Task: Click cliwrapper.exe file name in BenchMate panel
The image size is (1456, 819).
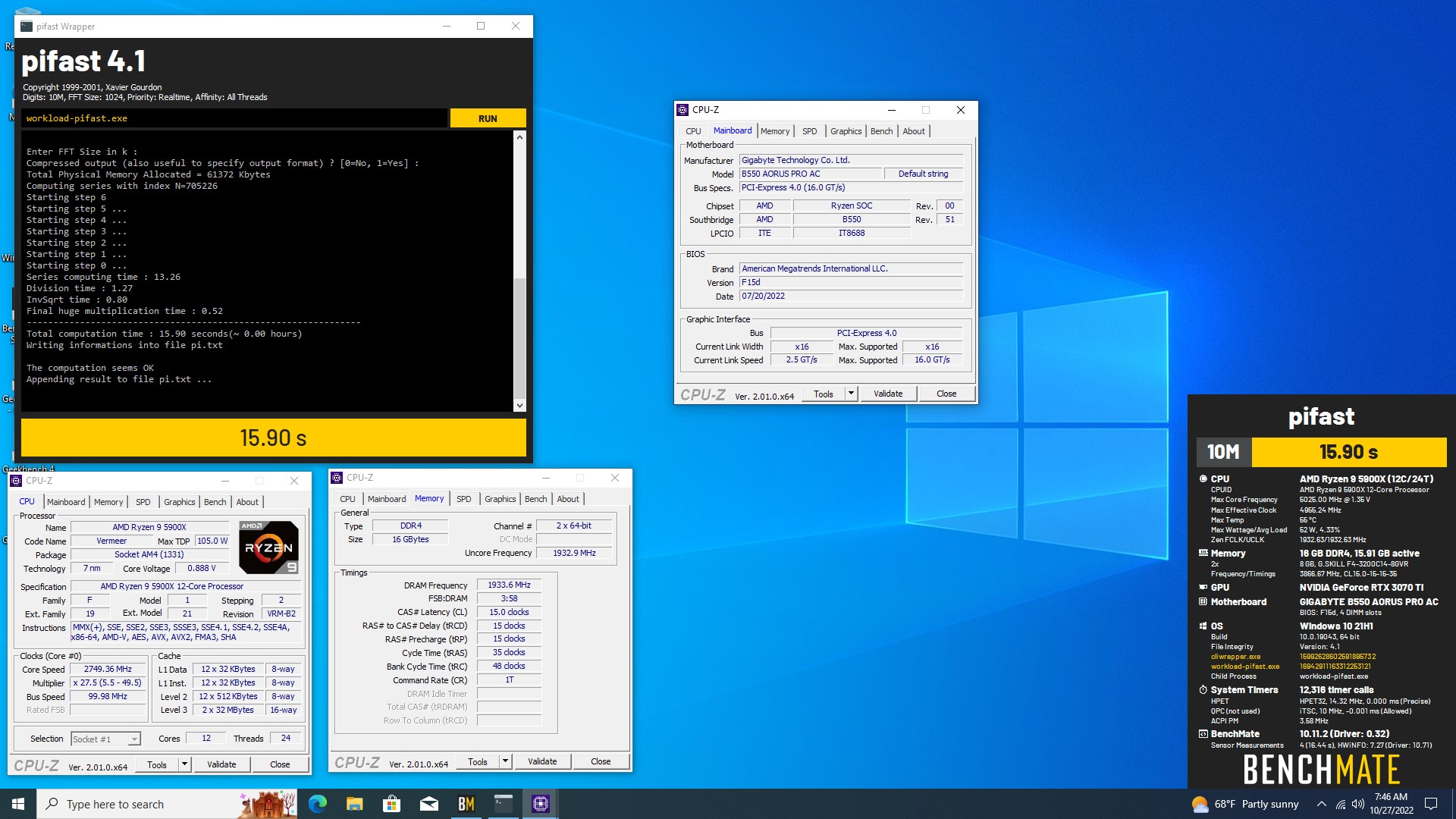Action: pyautogui.click(x=1235, y=657)
